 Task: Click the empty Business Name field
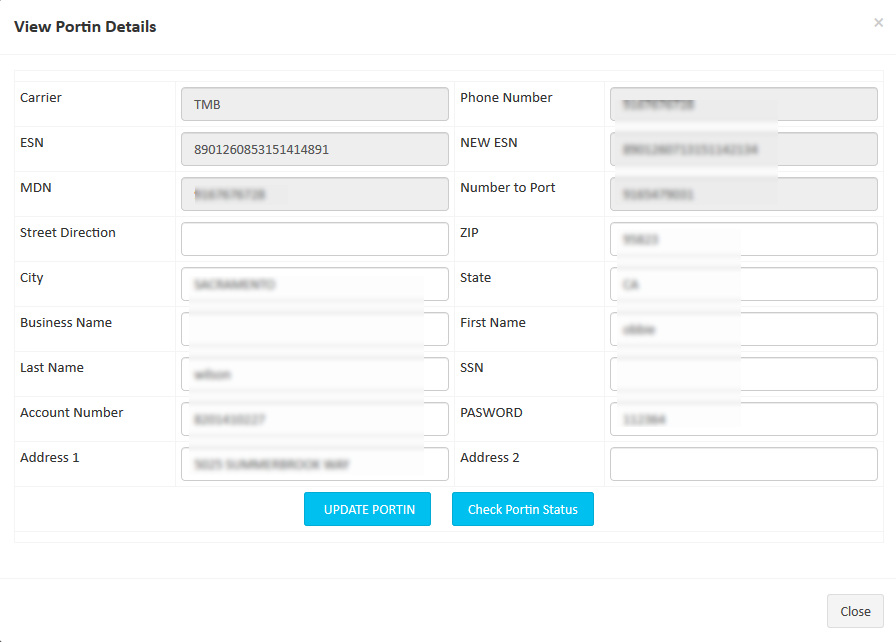click(315, 329)
